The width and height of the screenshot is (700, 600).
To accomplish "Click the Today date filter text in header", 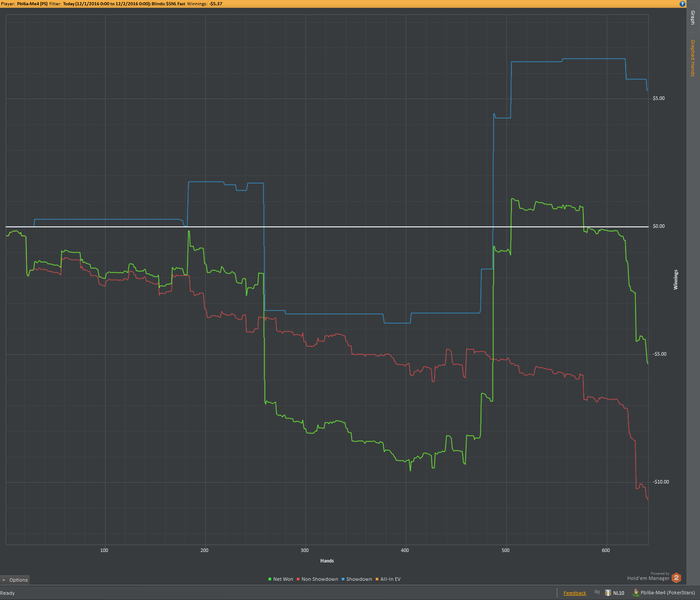I will 106,4.
